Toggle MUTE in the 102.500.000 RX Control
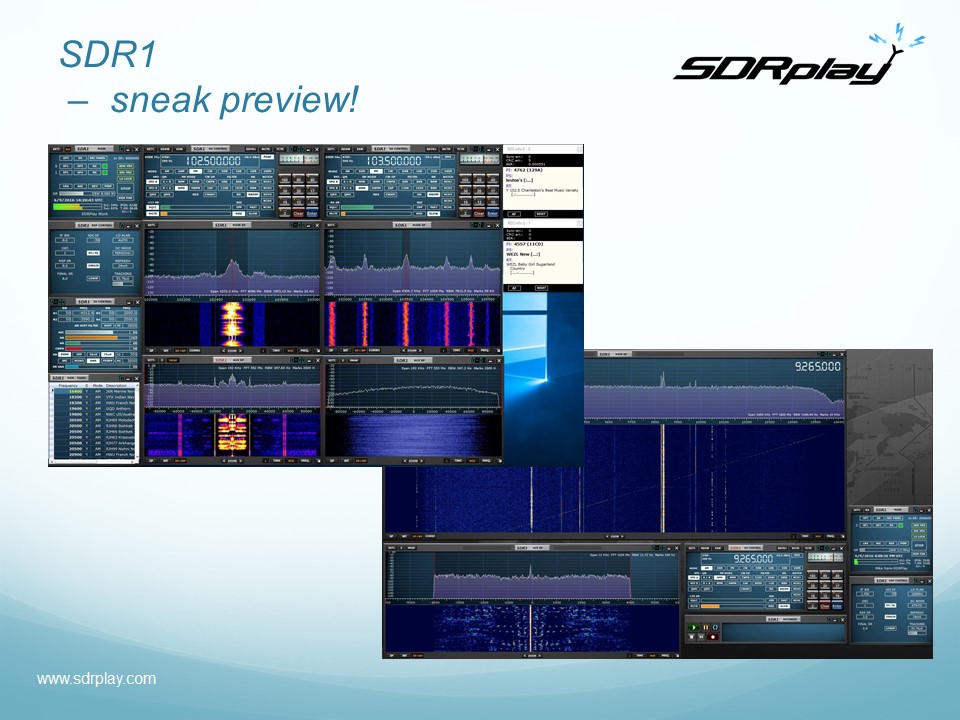This screenshot has width=960, height=720. click(152, 214)
